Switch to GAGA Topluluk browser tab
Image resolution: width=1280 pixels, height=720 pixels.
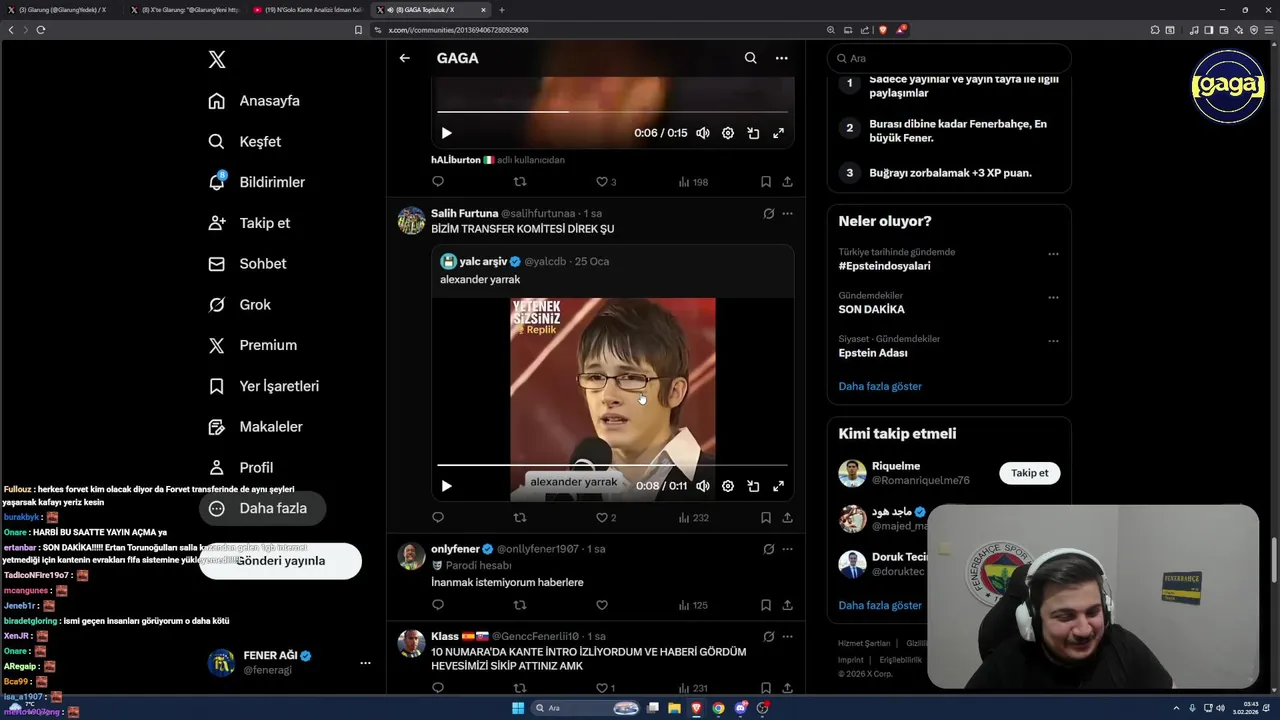(431, 9)
